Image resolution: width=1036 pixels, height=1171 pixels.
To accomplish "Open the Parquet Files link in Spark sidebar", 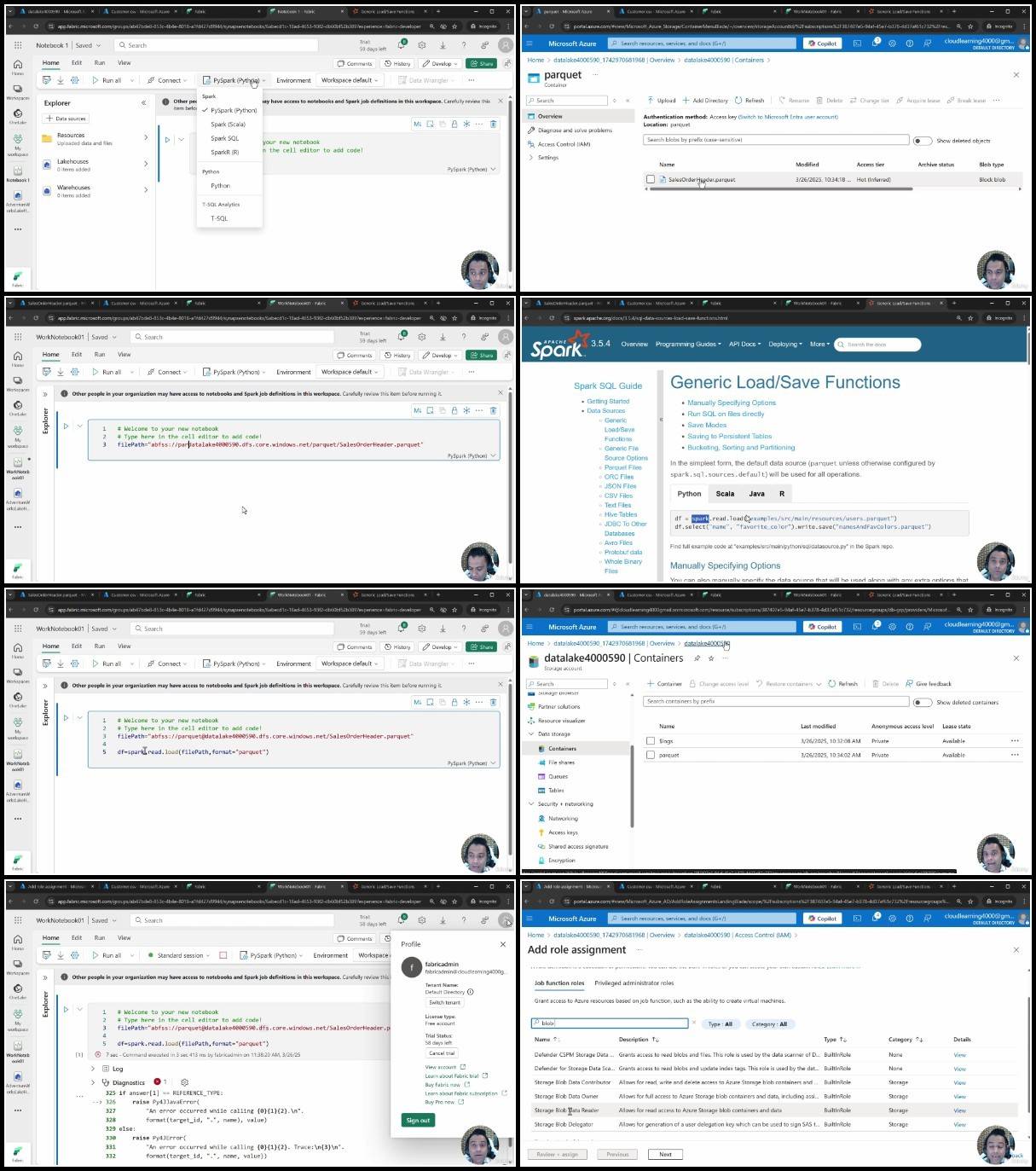I will click(x=622, y=467).
